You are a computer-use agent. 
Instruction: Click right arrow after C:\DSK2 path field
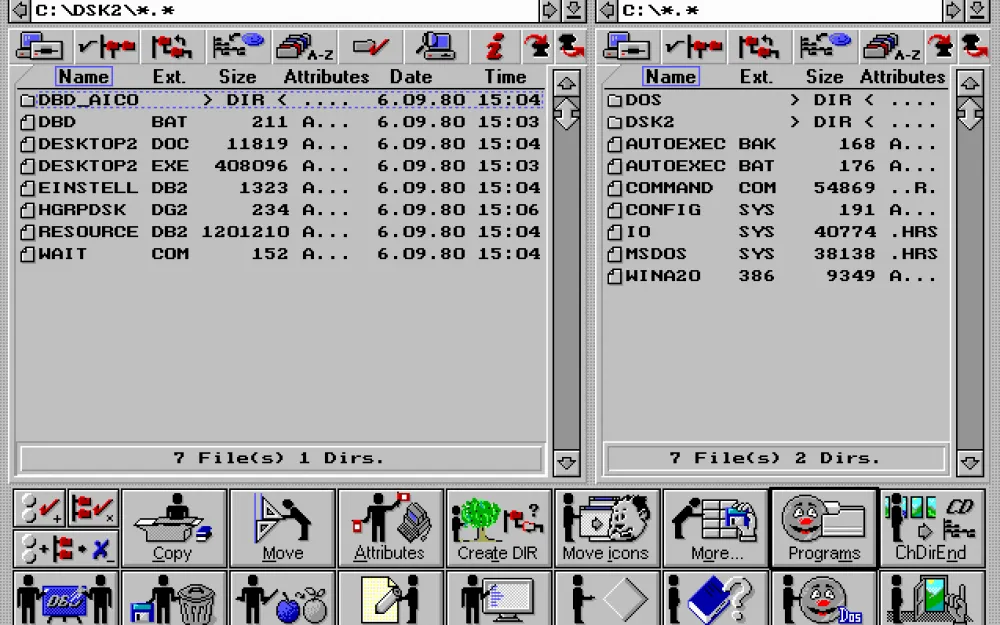549,10
